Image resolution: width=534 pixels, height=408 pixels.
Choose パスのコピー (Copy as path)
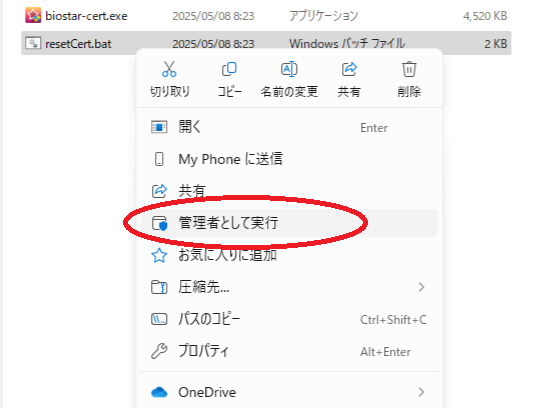(289, 319)
